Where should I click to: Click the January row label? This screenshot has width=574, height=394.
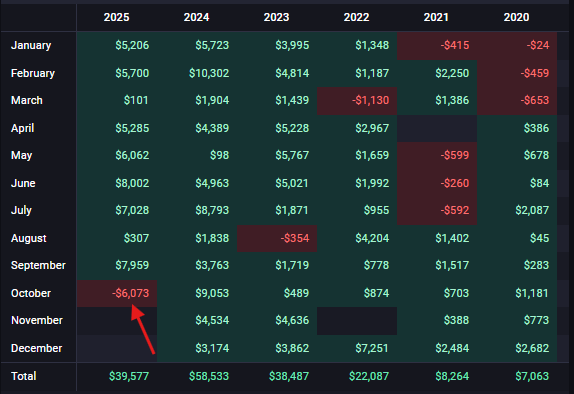click(x=31, y=45)
